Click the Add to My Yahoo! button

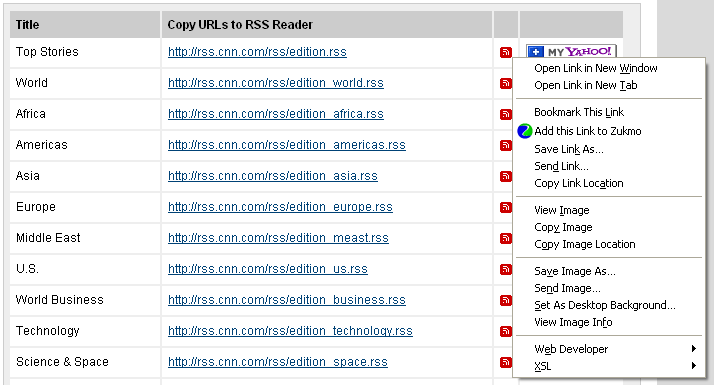tap(571, 51)
